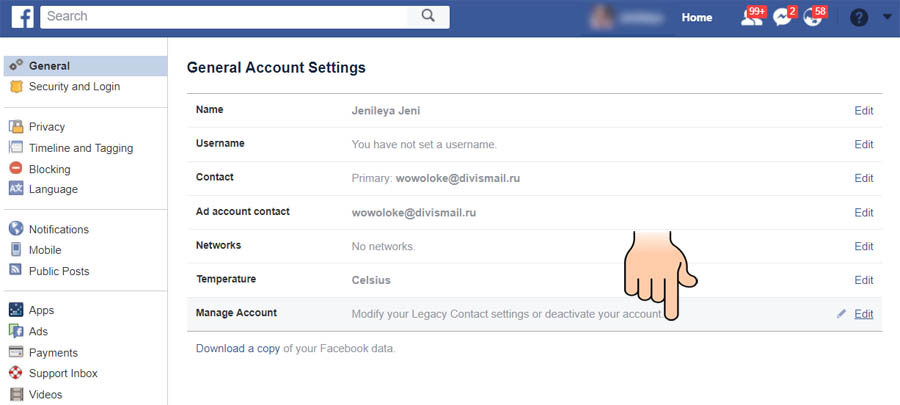Click the primary email in Contact row
This screenshot has height=405, width=900.
tap(458, 178)
